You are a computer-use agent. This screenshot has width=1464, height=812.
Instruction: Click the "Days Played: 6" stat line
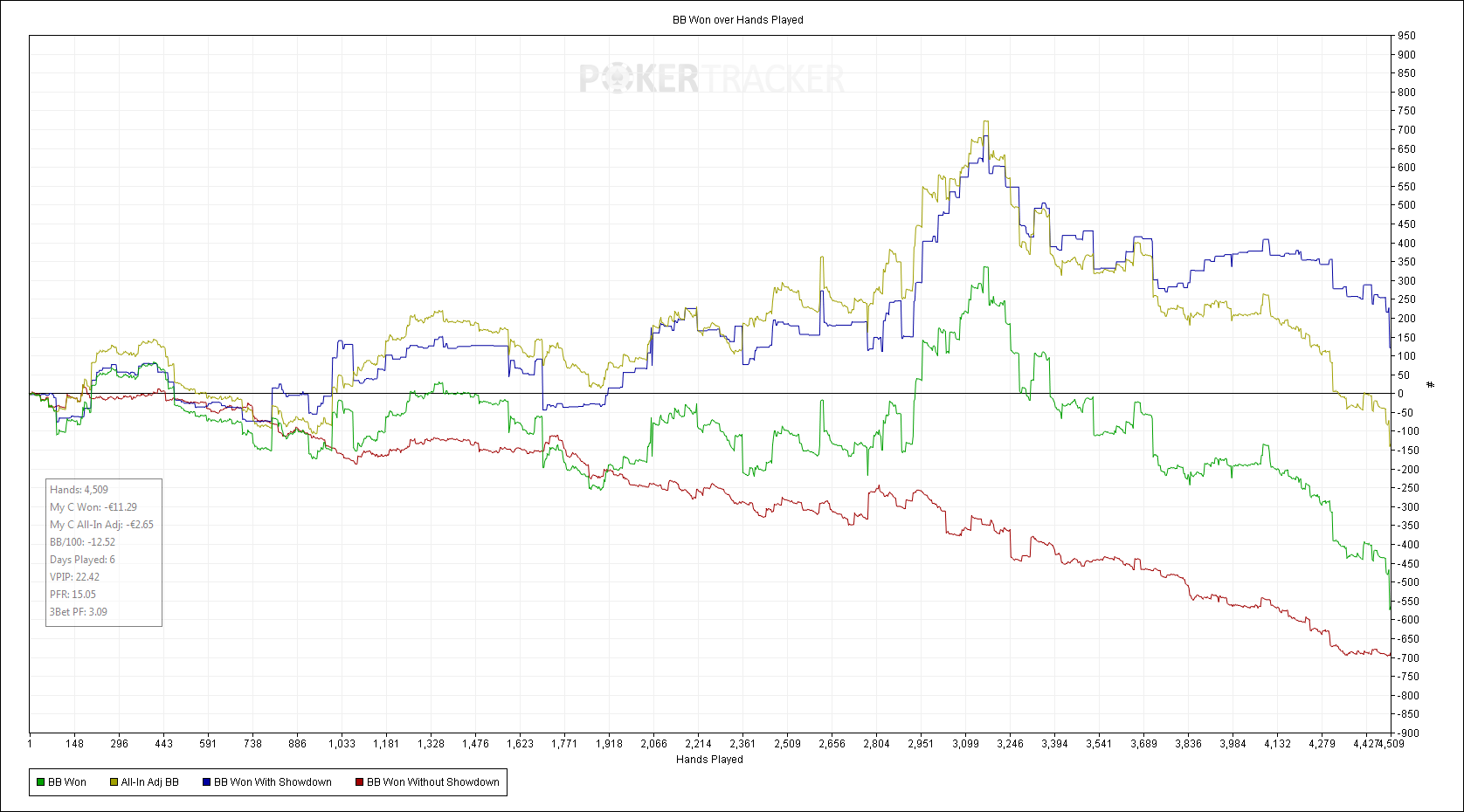point(82,560)
